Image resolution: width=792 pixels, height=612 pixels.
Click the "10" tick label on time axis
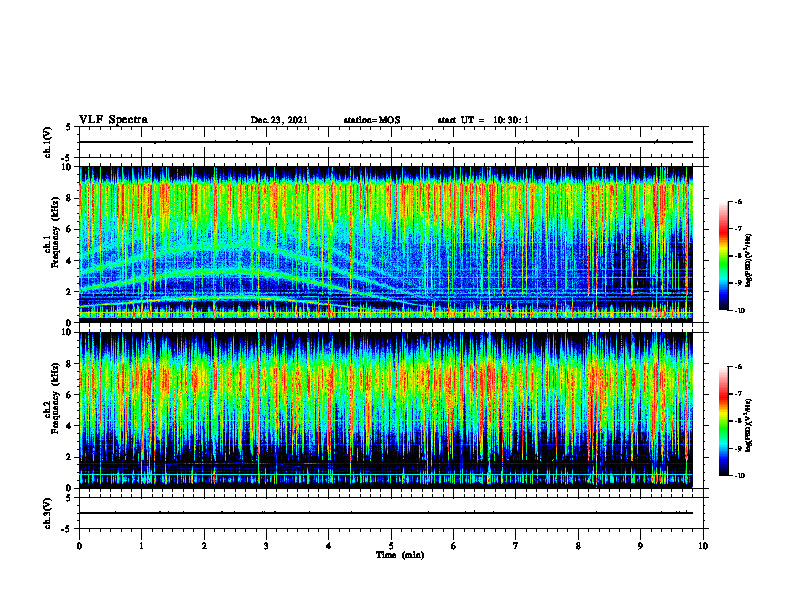tap(703, 546)
